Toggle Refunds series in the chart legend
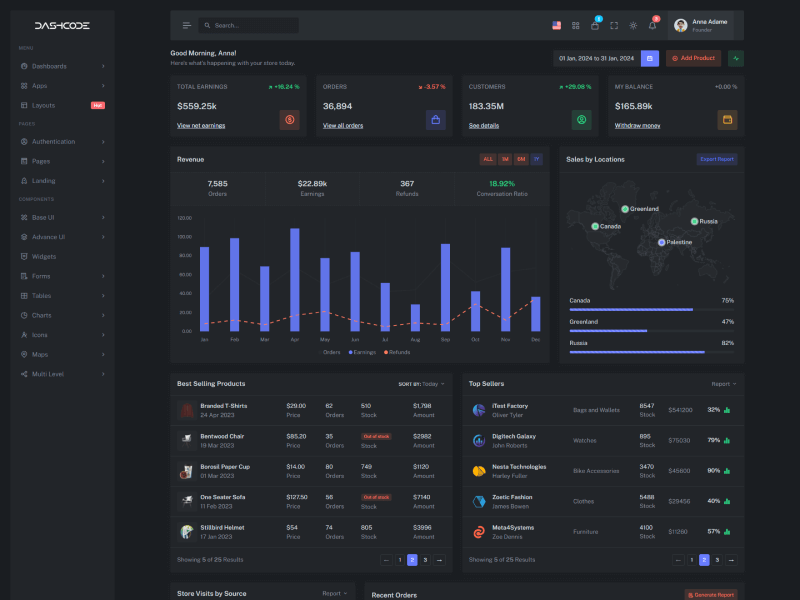Image resolution: width=800 pixels, height=600 pixels. point(396,352)
